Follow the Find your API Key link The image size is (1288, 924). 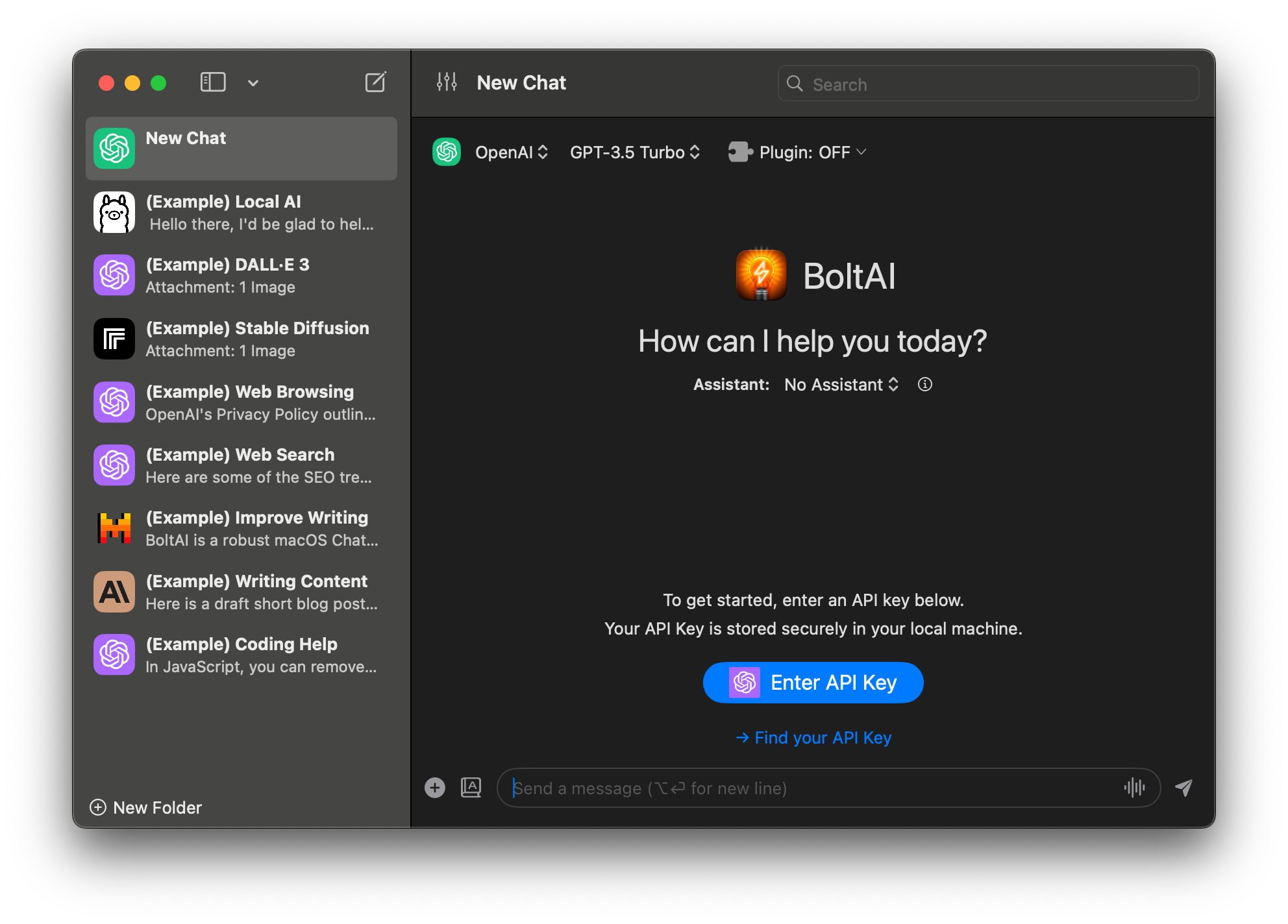click(x=813, y=738)
